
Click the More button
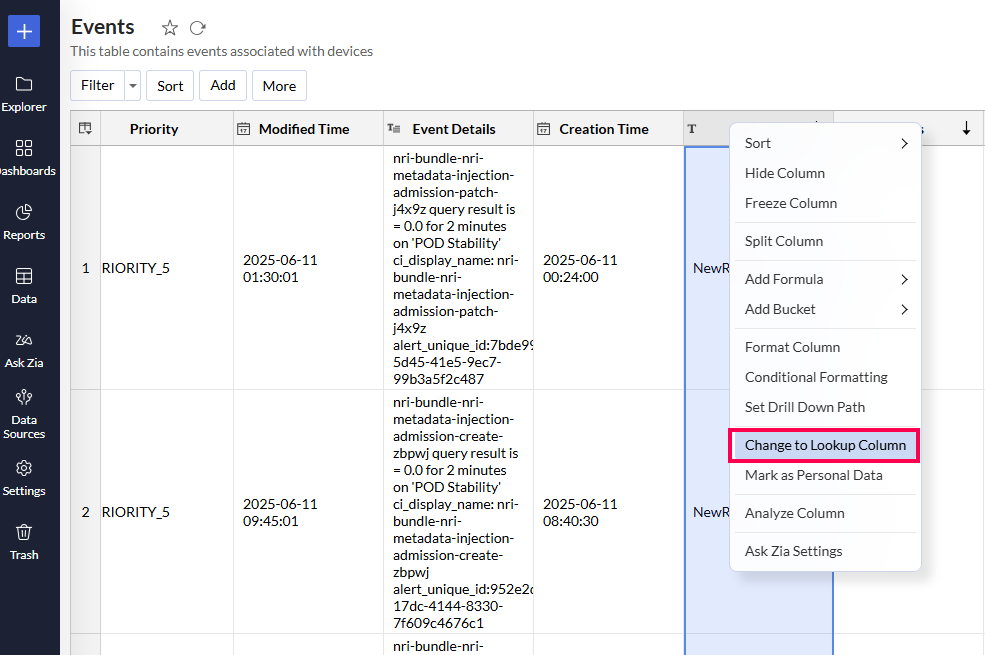coord(279,86)
